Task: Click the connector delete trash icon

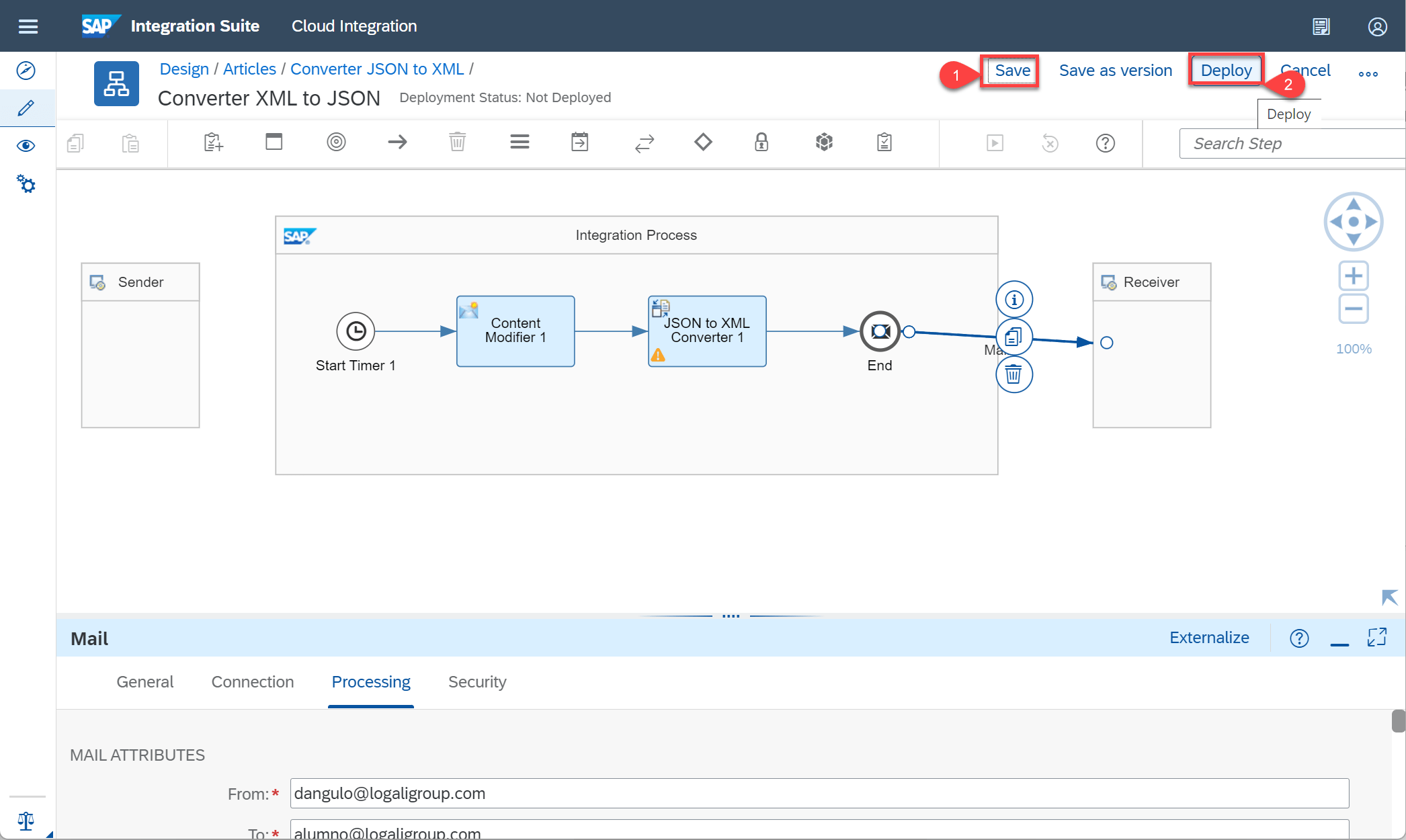Action: [1014, 374]
